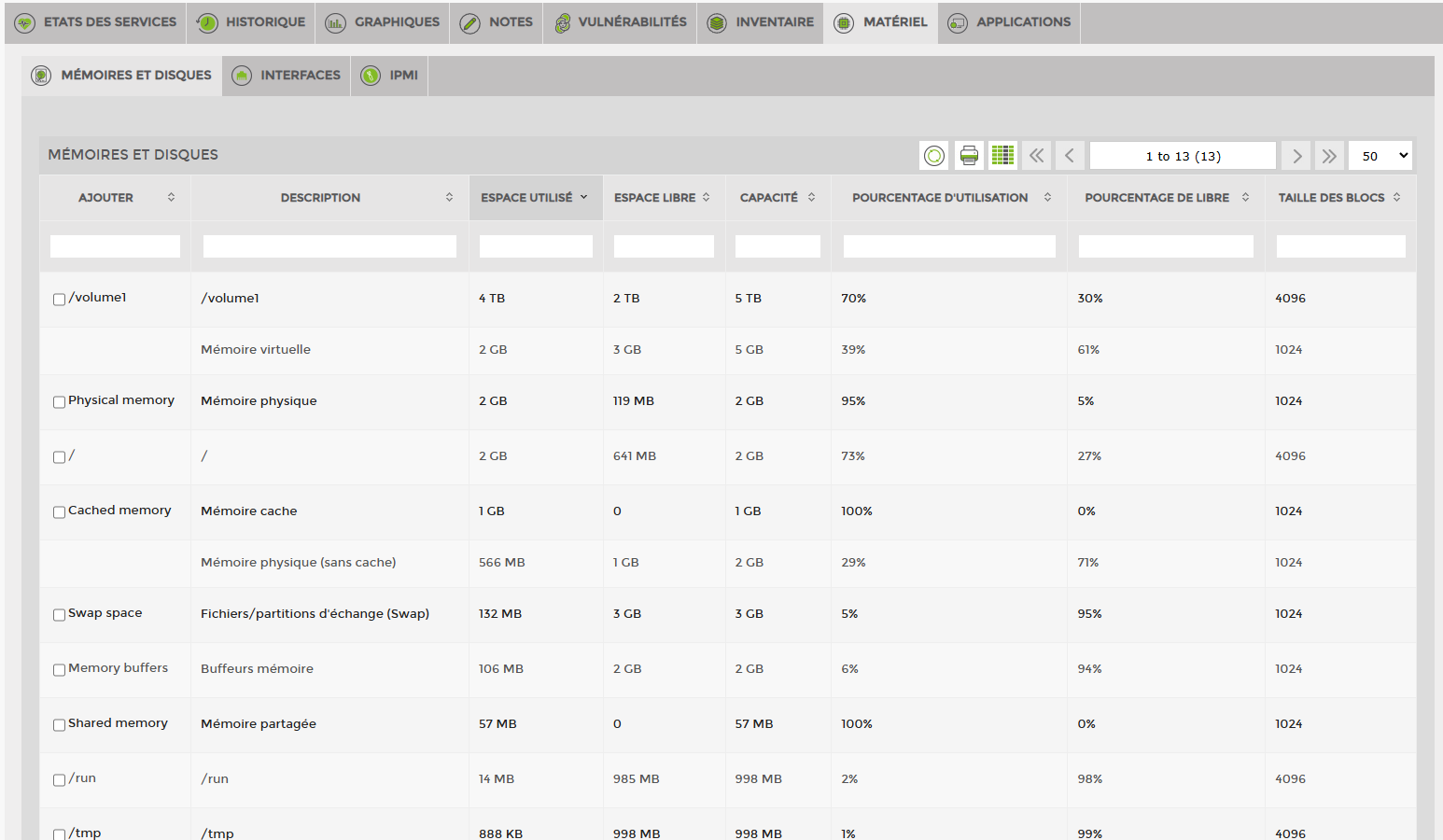Sort by the Capacité column arrows
The image size is (1443, 840).
tap(811, 197)
